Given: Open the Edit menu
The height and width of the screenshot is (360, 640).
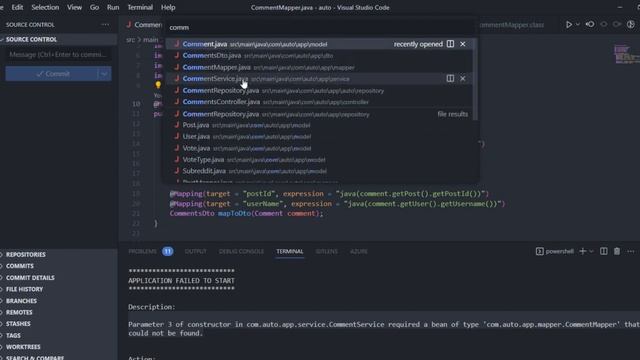Looking at the screenshot, I should (x=17, y=7).
